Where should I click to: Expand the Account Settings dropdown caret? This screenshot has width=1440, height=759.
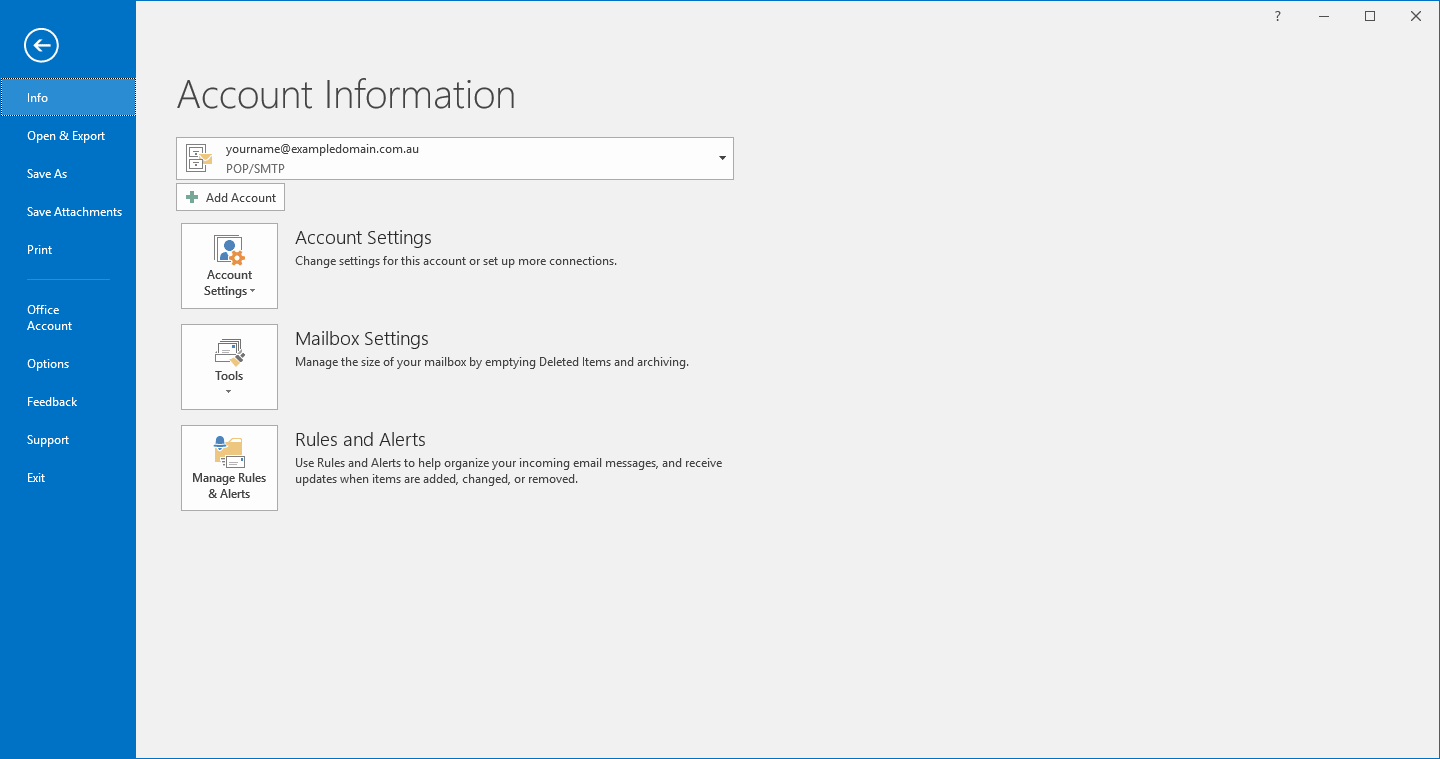coord(252,292)
